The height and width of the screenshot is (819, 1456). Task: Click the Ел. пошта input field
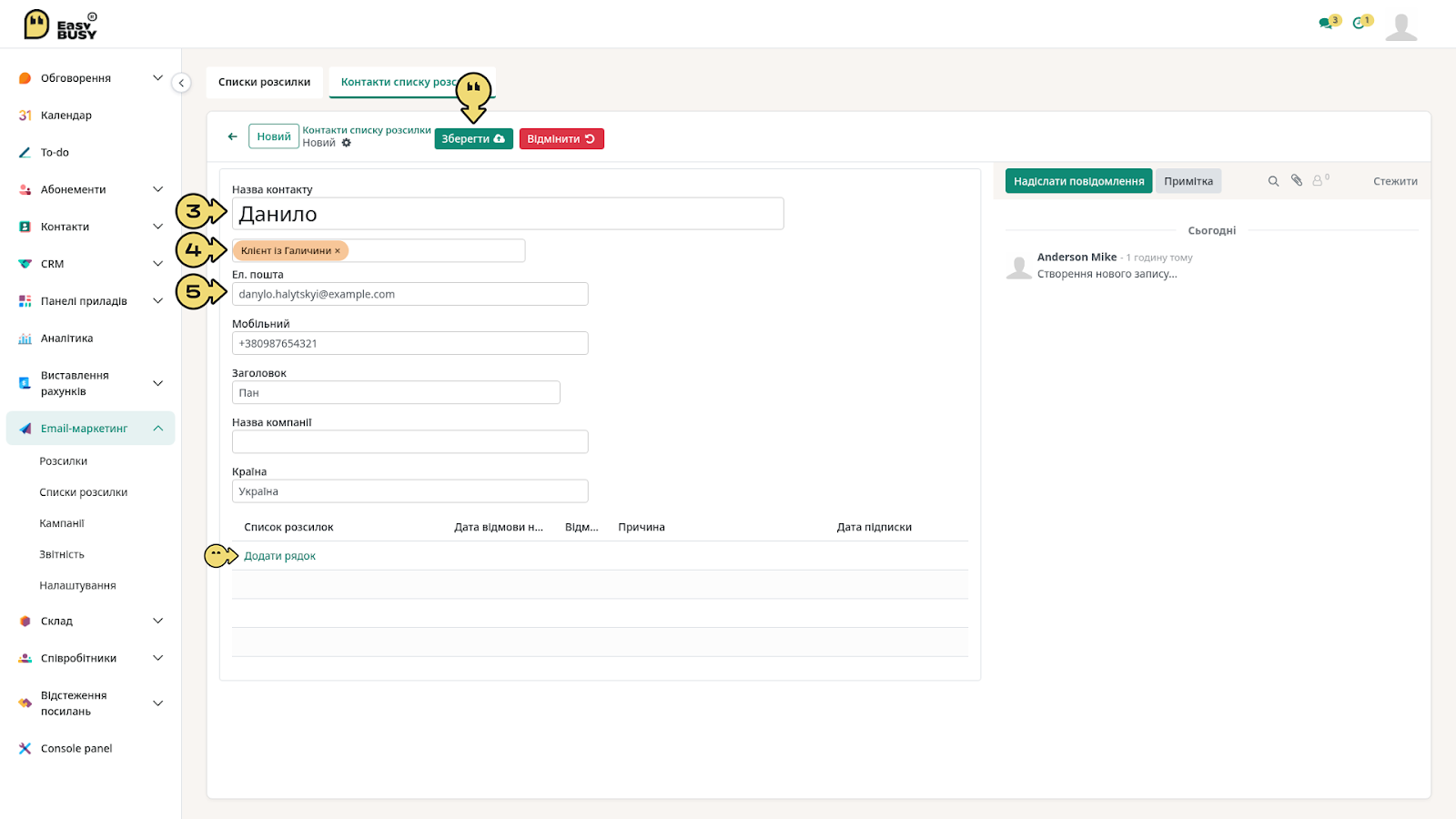click(410, 294)
